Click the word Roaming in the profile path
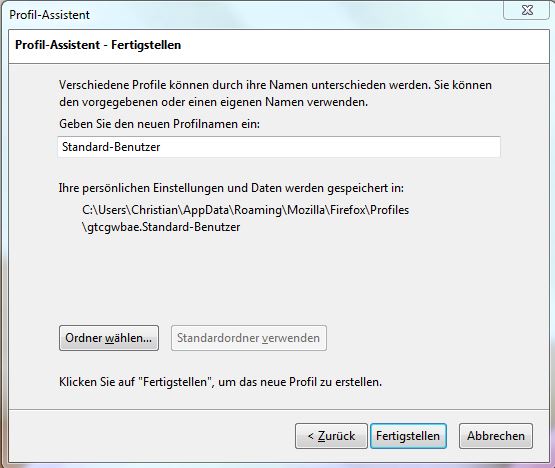 point(258,210)
